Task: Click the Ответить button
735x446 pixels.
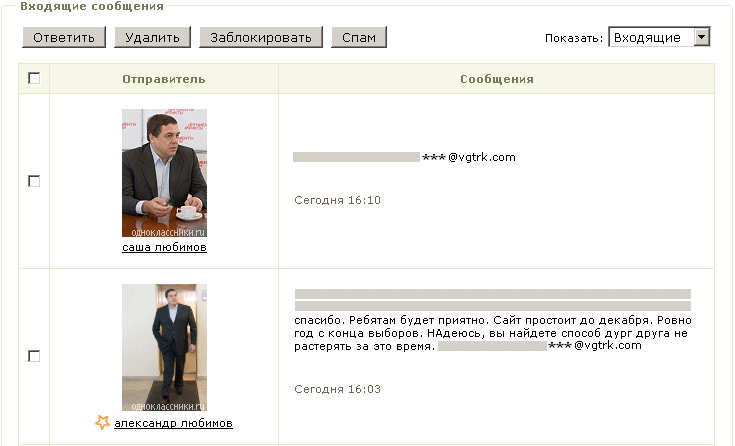Action: 64,38
